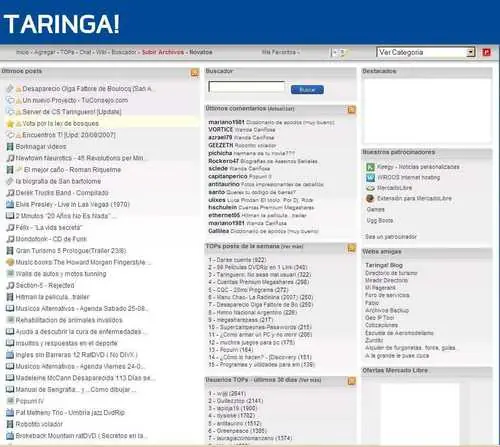Open the RSS feed for Últimos comentarios
500x447 pixels.
coord(351,110)
